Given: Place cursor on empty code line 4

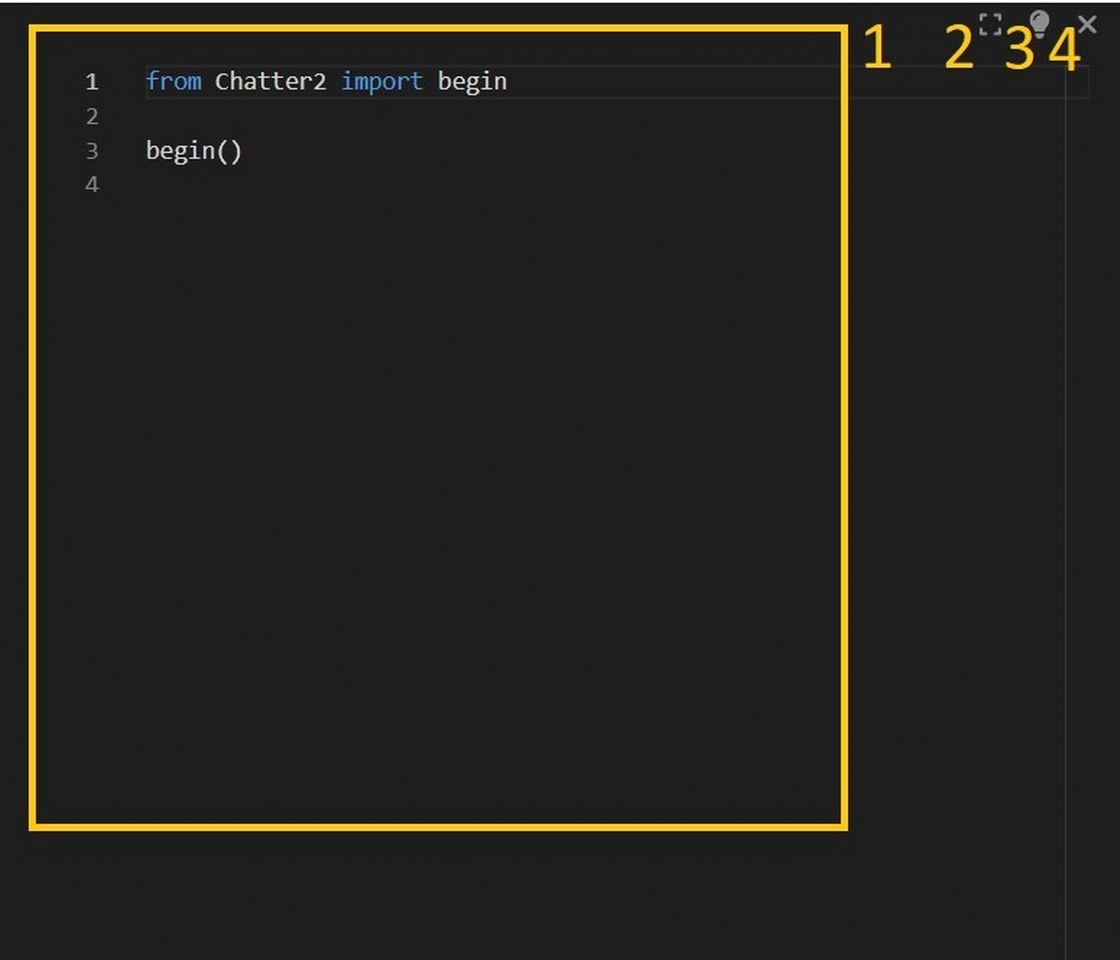Looking at the screenshot, I should click(x=493, y=185).
